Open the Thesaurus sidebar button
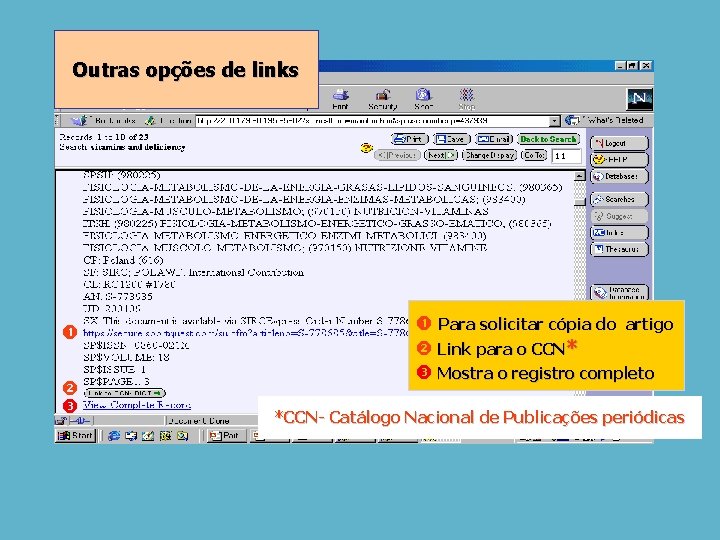This screenshot has width=720, height=540. (619, 249)
